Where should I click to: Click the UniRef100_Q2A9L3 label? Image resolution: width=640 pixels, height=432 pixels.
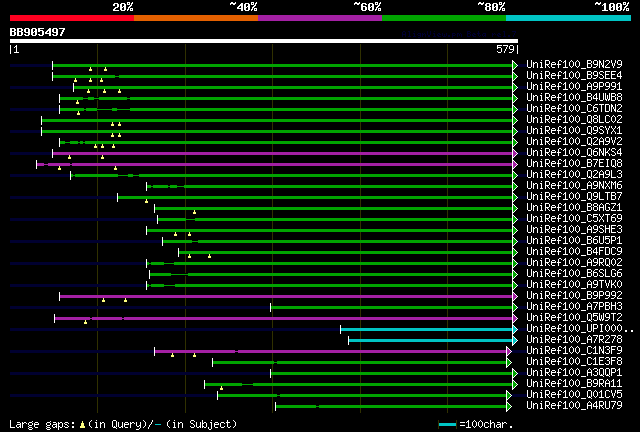point(574,175)
